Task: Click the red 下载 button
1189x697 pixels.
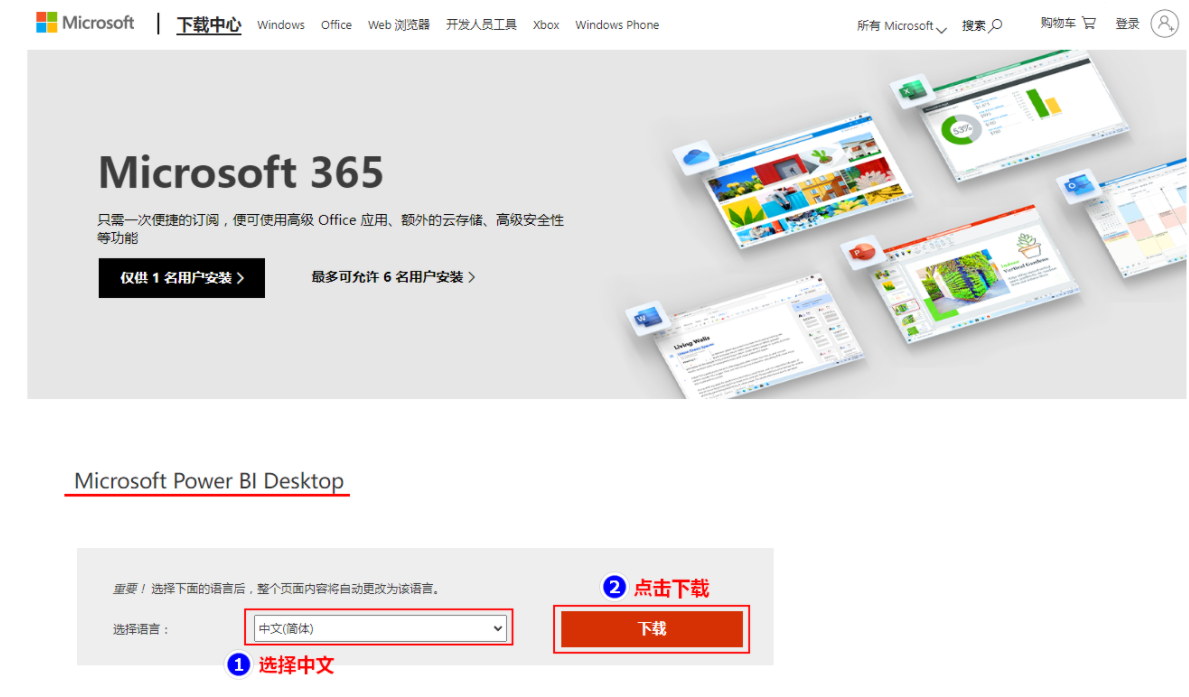Action: tap(651, 629)
